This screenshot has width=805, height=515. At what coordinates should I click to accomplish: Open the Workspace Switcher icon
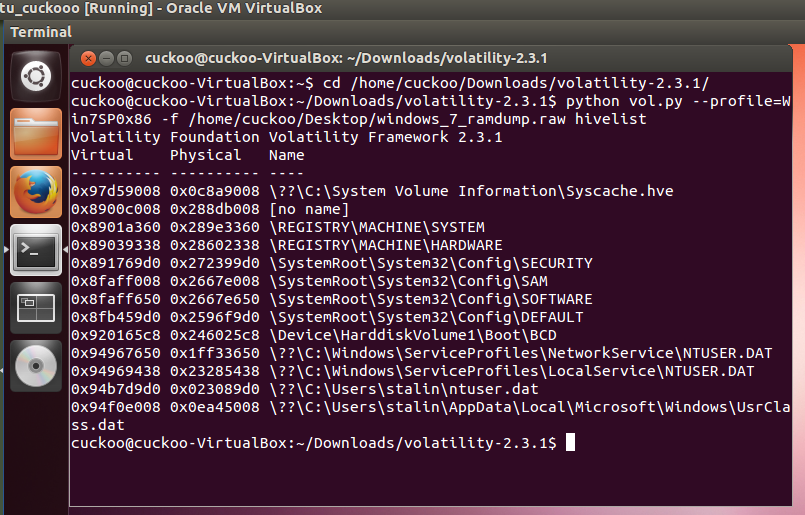pos(36,308)
